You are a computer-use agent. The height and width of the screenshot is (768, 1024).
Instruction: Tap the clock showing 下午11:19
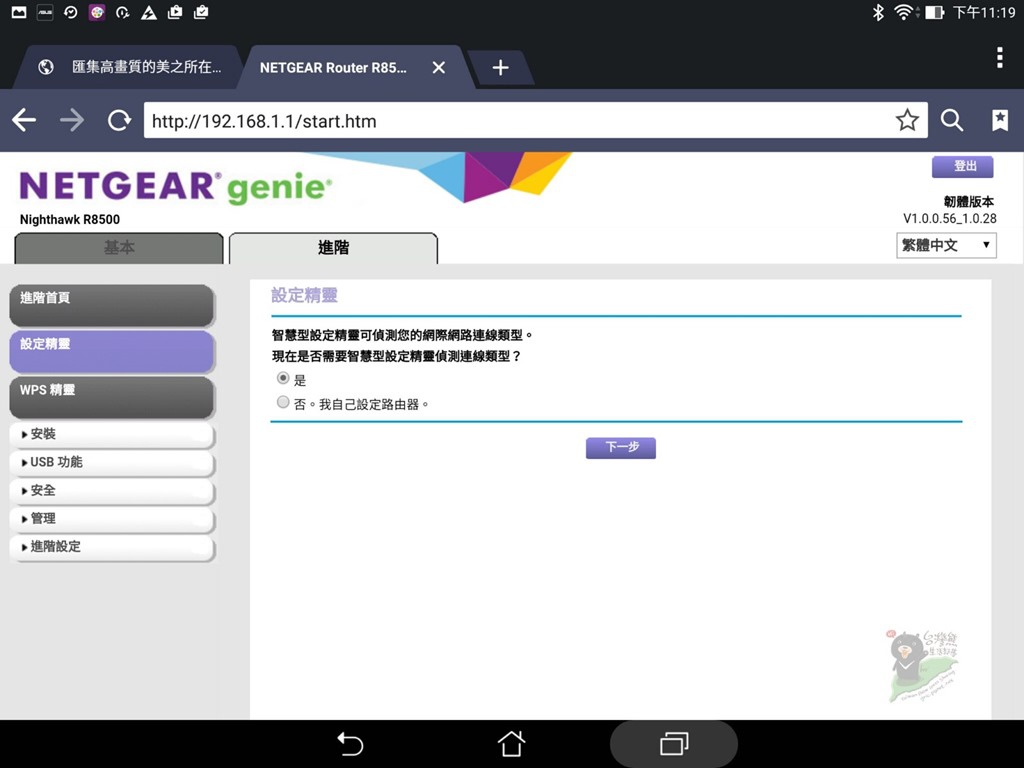[984, 12]
